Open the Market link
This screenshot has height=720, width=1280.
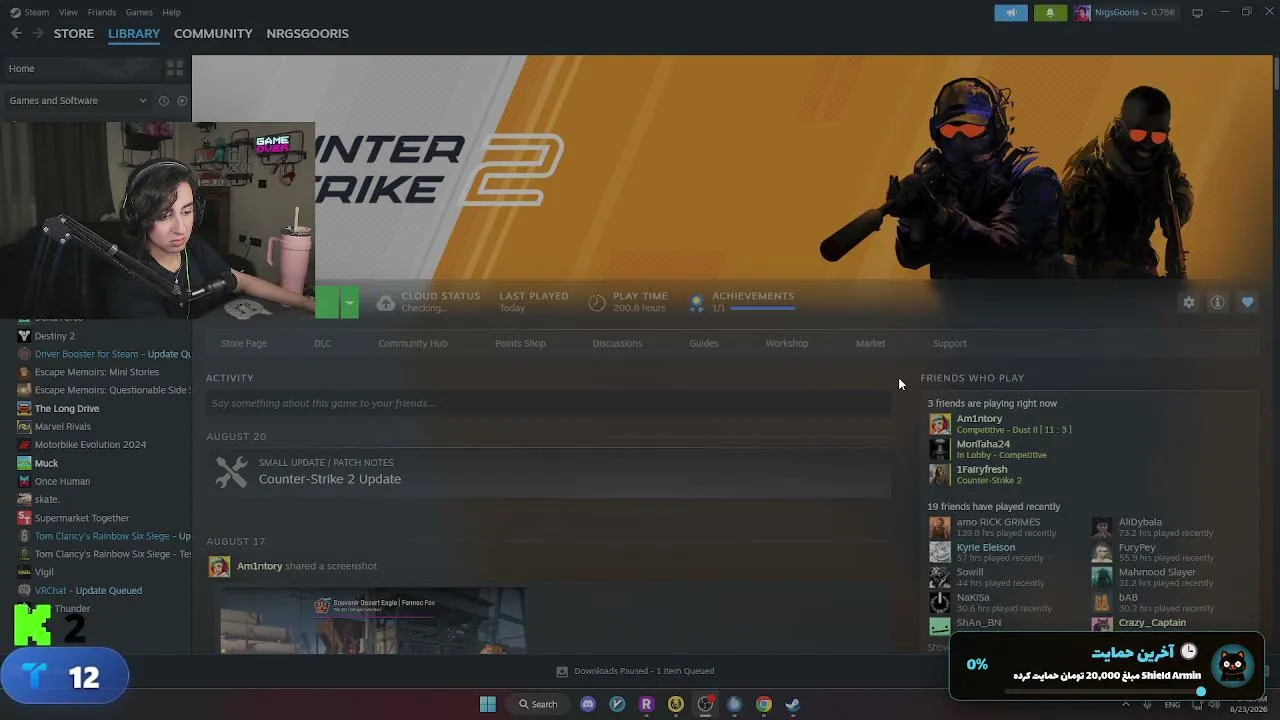pyautogui.click(x=871, y=343)
